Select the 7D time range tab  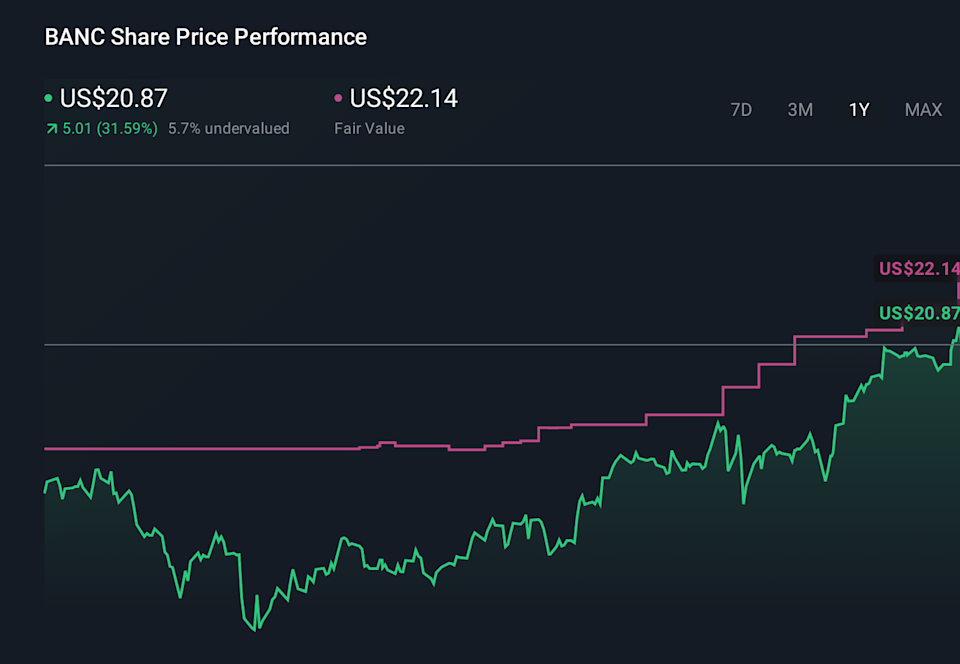coord(741,110)
